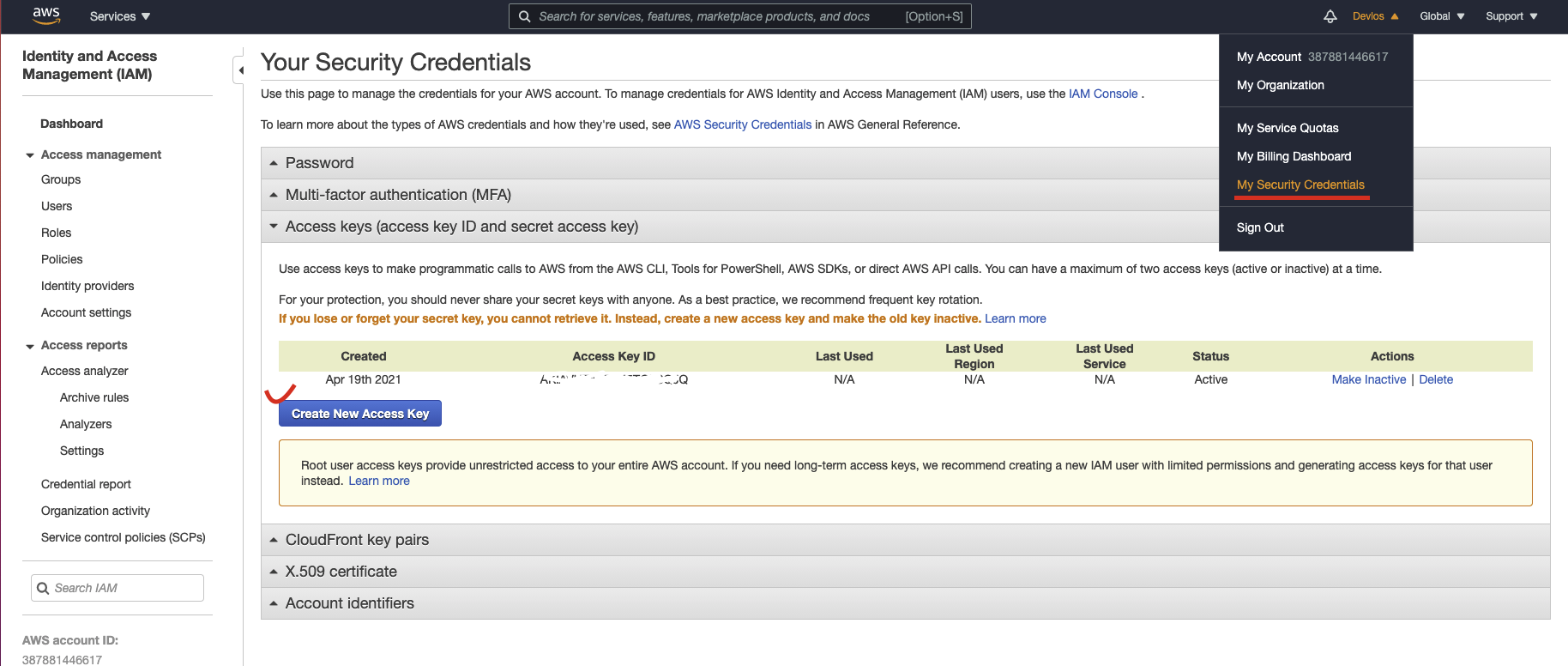Expand CloudFront key pairs section

pos(906,540)
